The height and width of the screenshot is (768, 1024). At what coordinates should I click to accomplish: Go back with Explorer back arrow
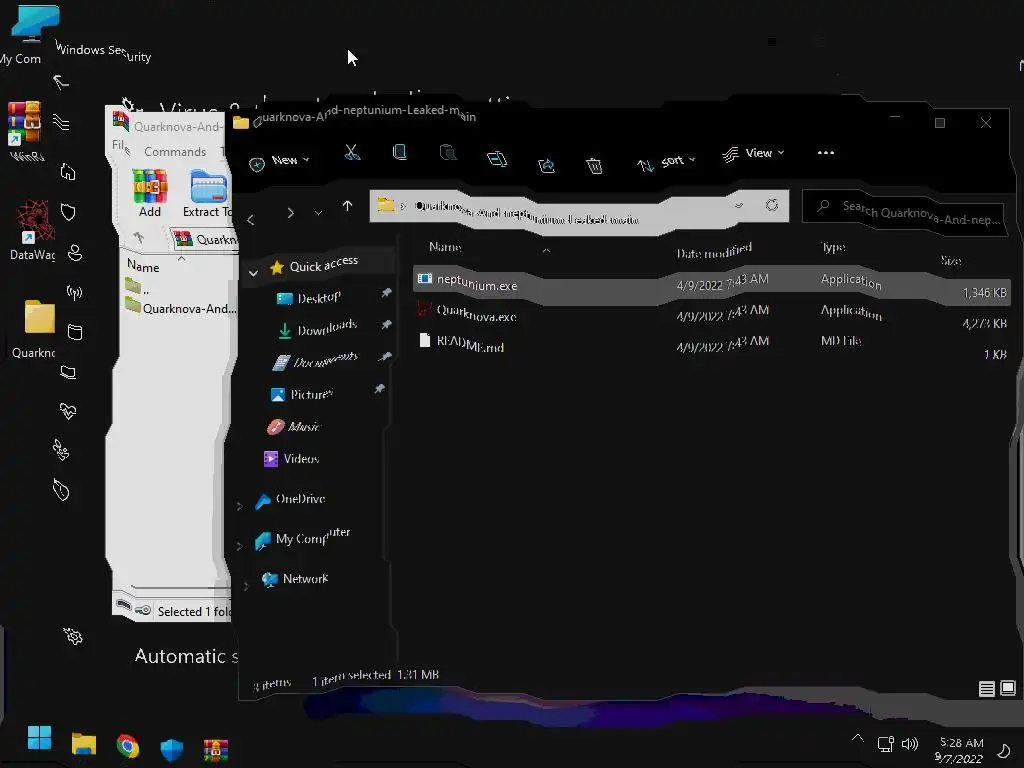251,220
